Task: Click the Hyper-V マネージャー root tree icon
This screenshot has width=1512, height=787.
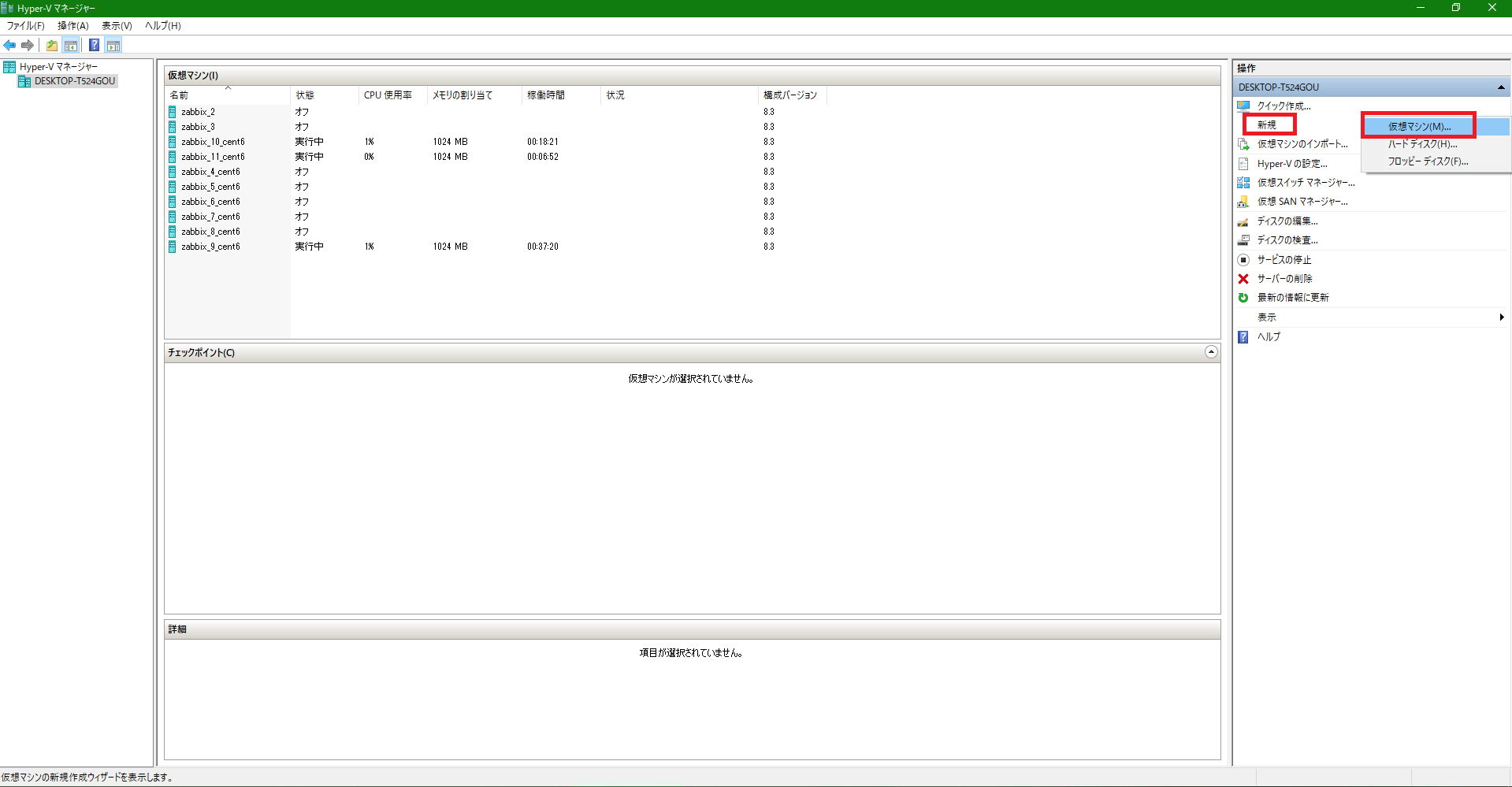Action: (x=9, y=67)
